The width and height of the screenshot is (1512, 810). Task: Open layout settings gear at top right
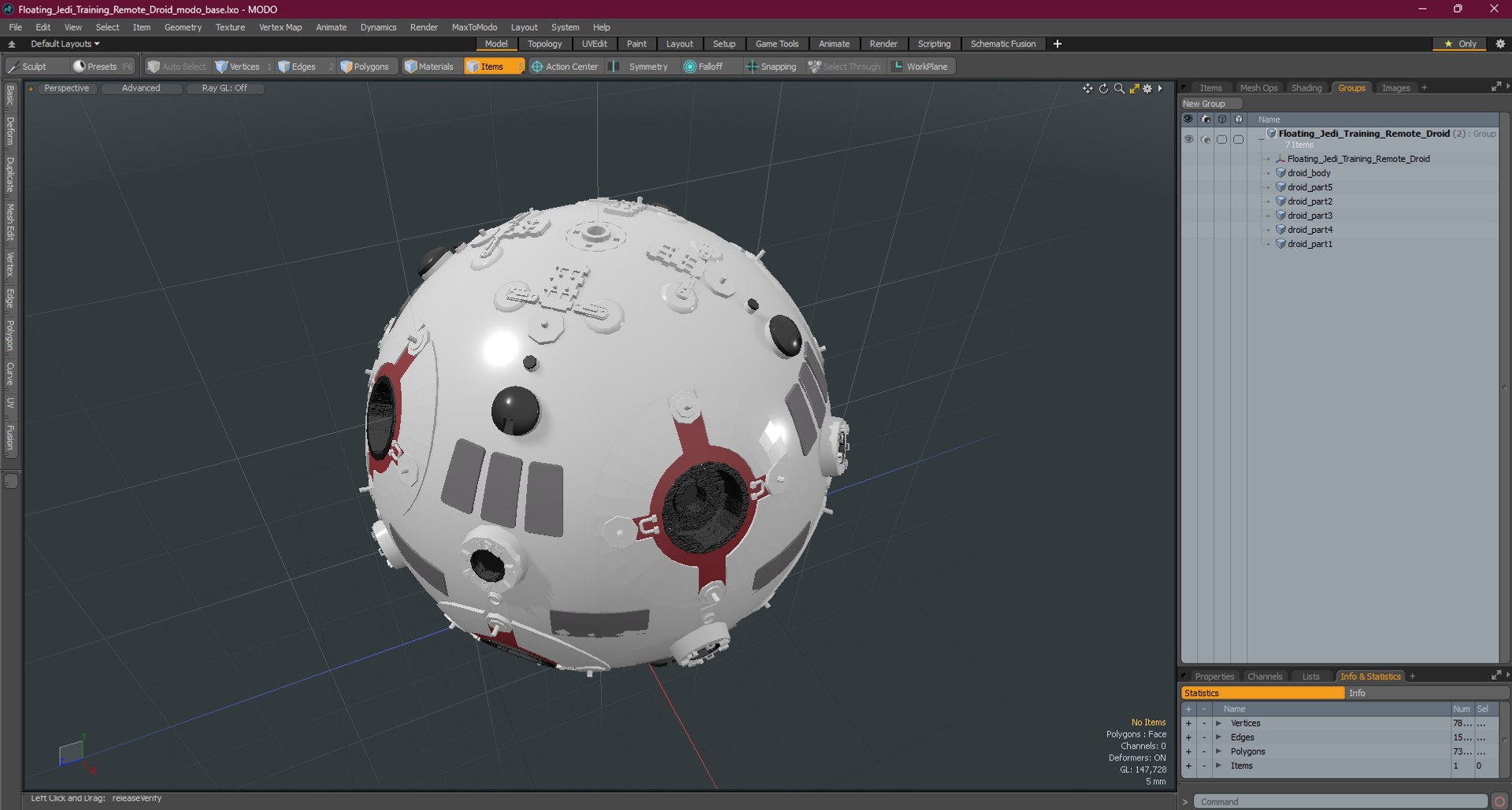coord(1500,44)
